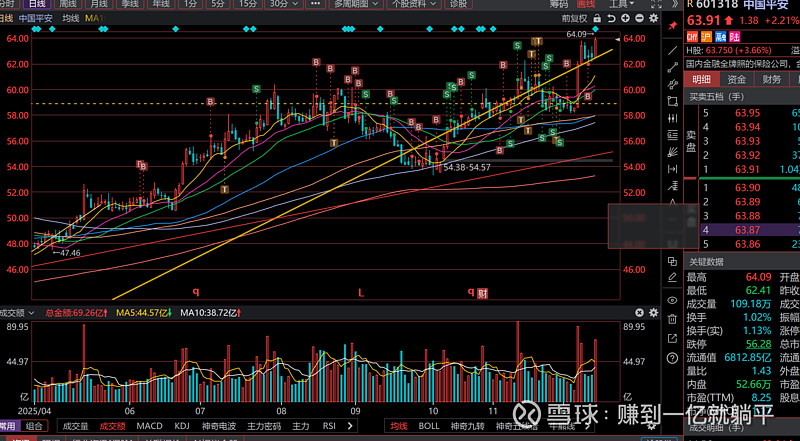Switch to the 5分 period tab

pos(218,4)
